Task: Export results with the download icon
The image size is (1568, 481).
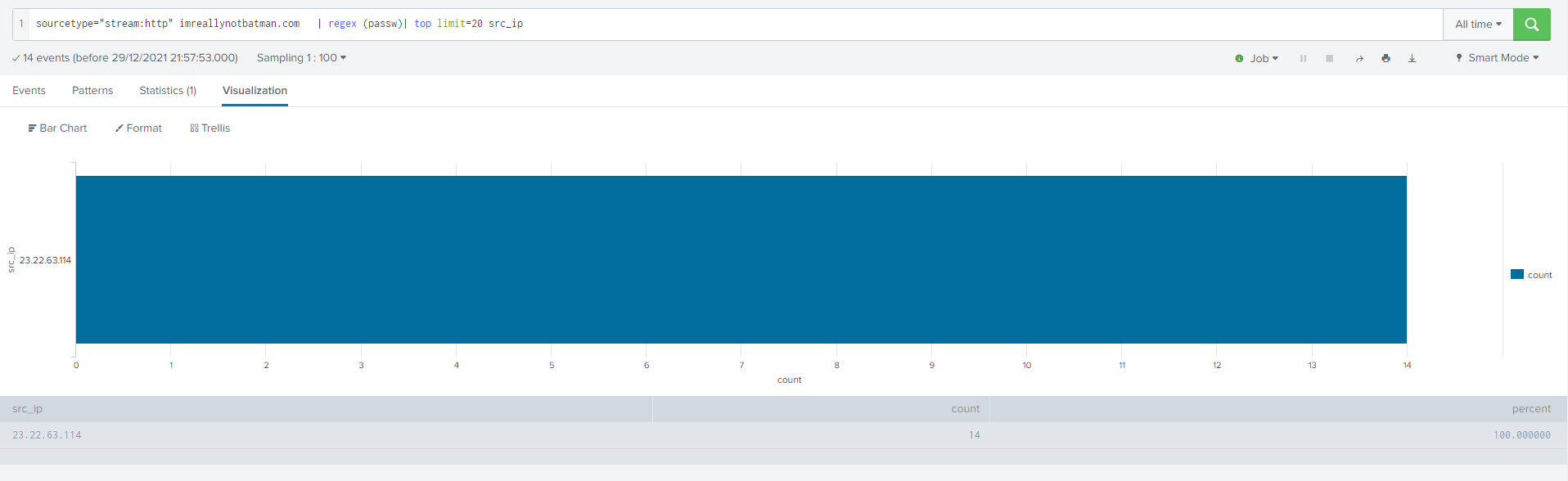Action: pyautogui.click(x=1412, y=58)
